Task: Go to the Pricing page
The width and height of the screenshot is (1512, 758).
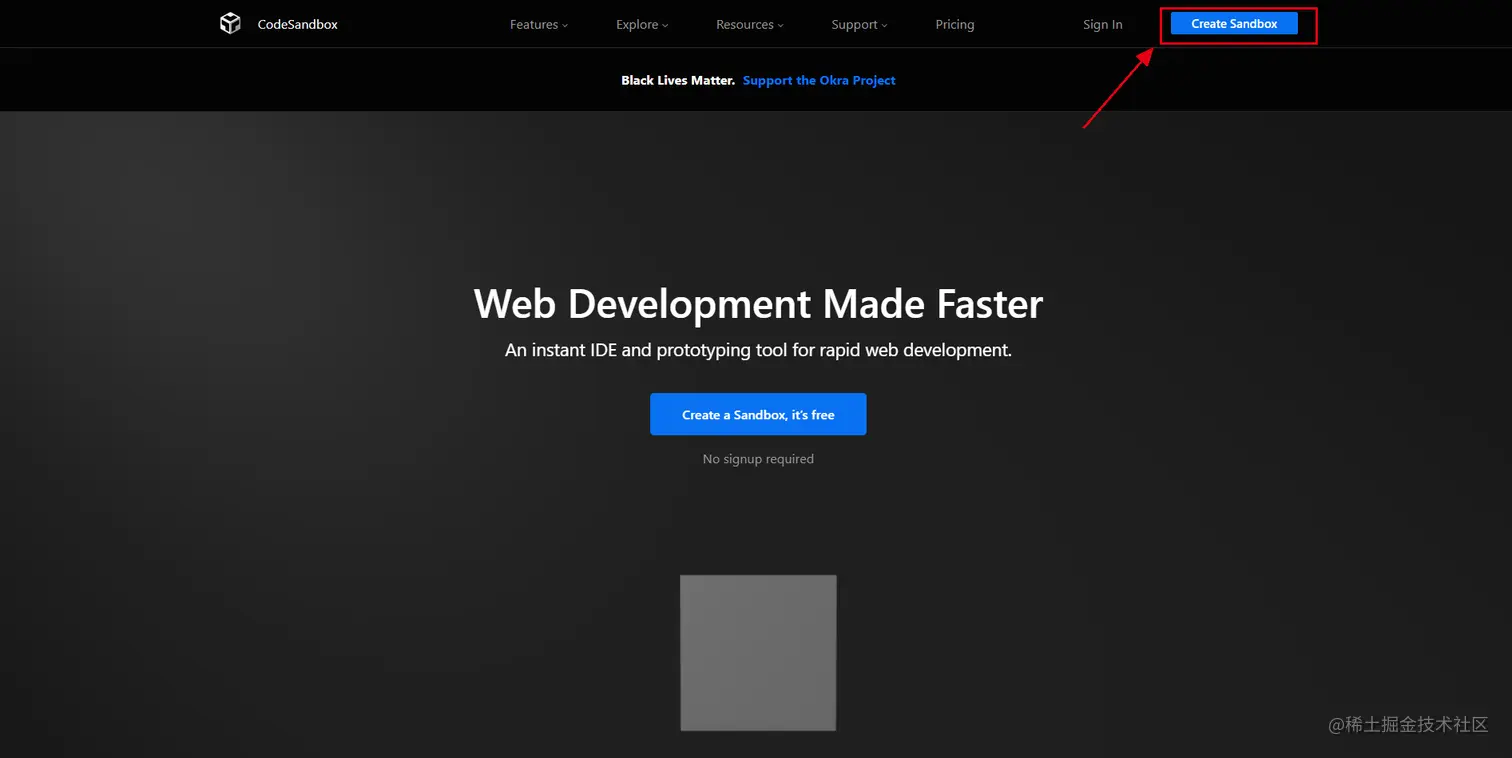Action: tap(955, 24)
